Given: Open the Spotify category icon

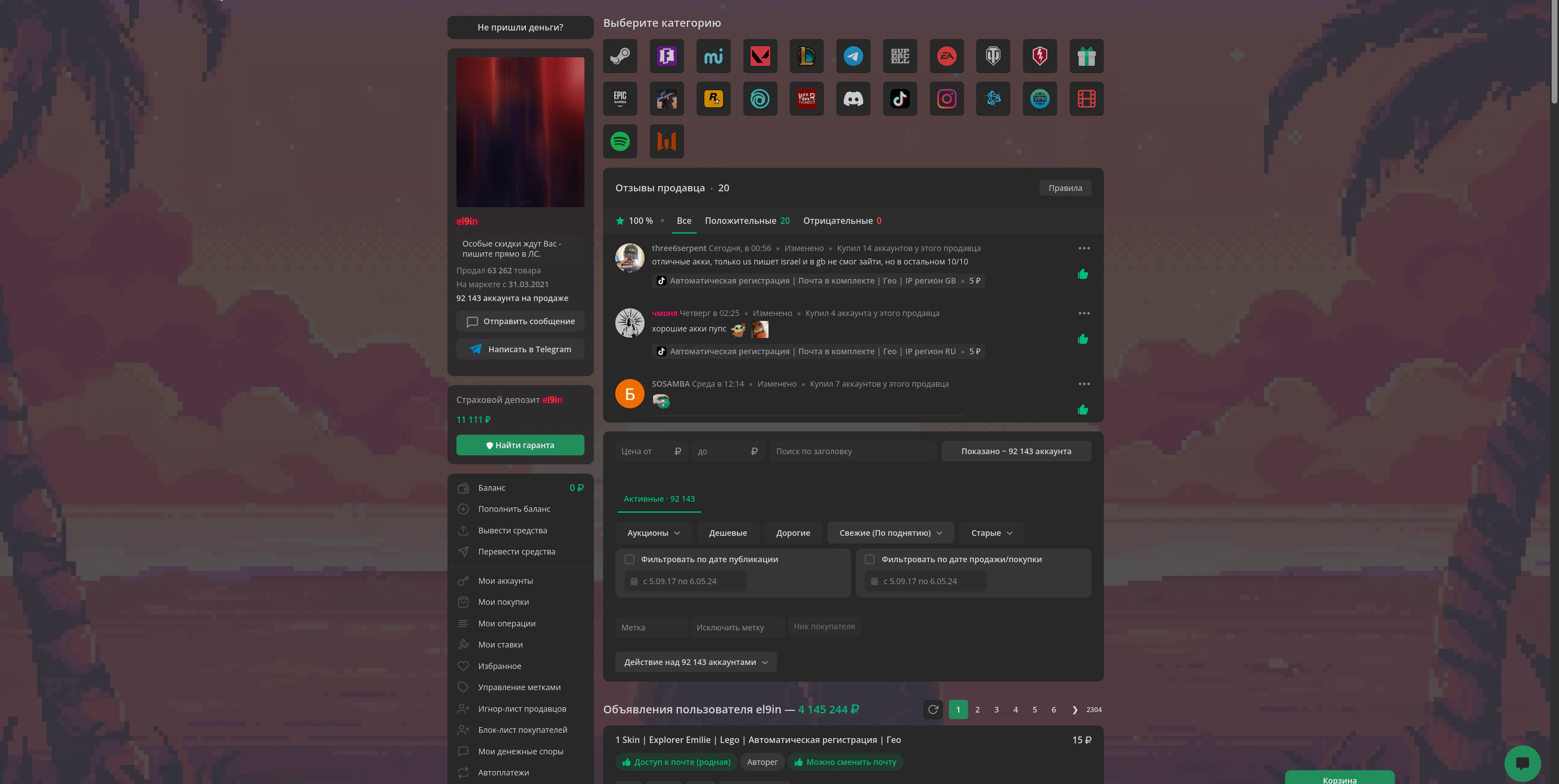Looking at the screenshot, I should [x=620, y=141].
